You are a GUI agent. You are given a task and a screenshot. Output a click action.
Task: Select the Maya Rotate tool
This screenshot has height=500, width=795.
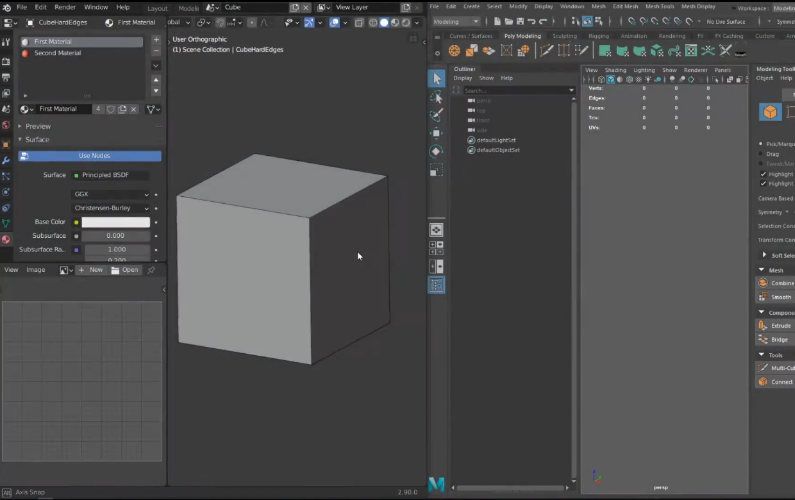point(436,152)
